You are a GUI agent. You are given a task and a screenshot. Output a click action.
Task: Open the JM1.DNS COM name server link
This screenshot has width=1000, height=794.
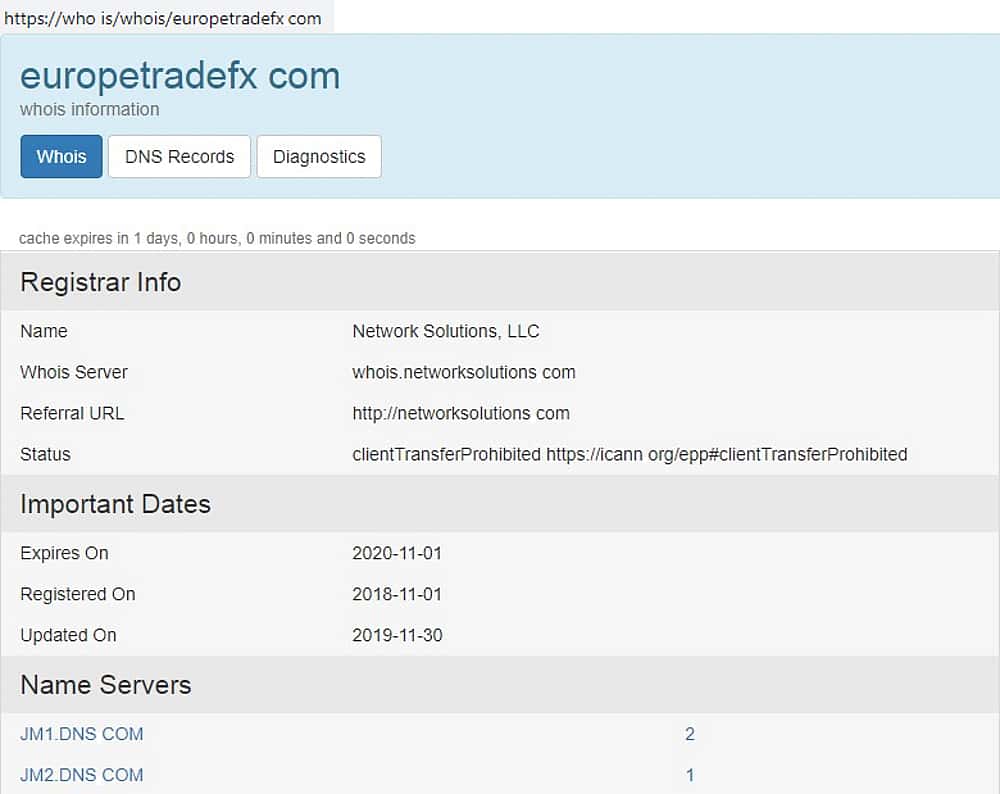click(x=82, y=734)
